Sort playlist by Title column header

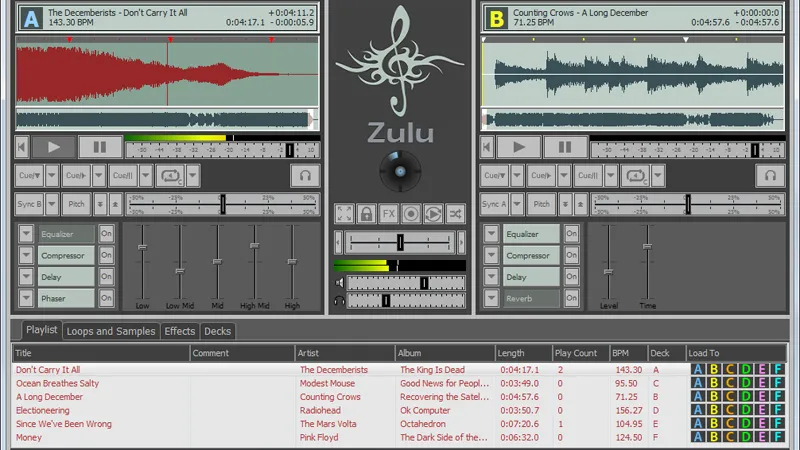pos(101,353)
